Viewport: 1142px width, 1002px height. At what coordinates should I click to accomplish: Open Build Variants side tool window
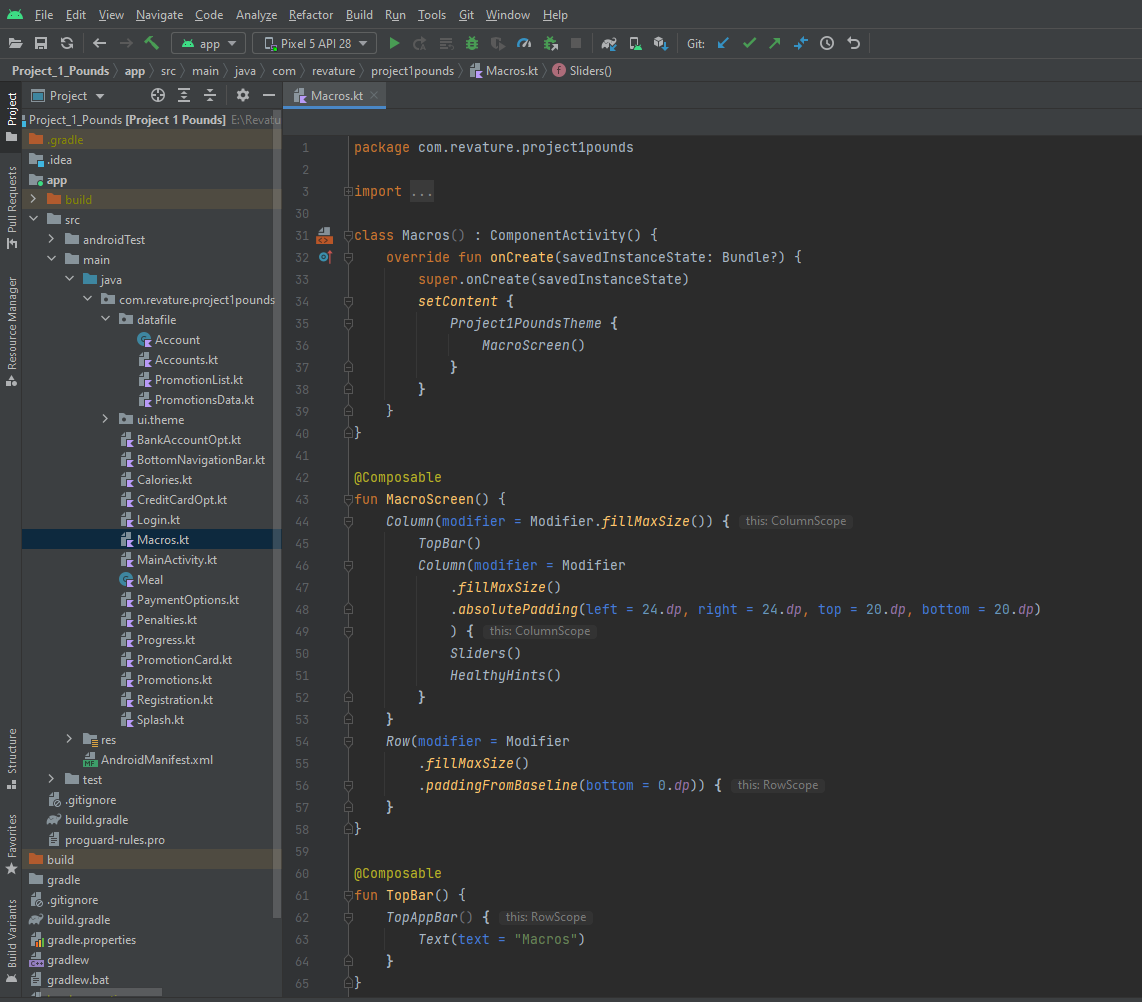click(x=12, y=941)
